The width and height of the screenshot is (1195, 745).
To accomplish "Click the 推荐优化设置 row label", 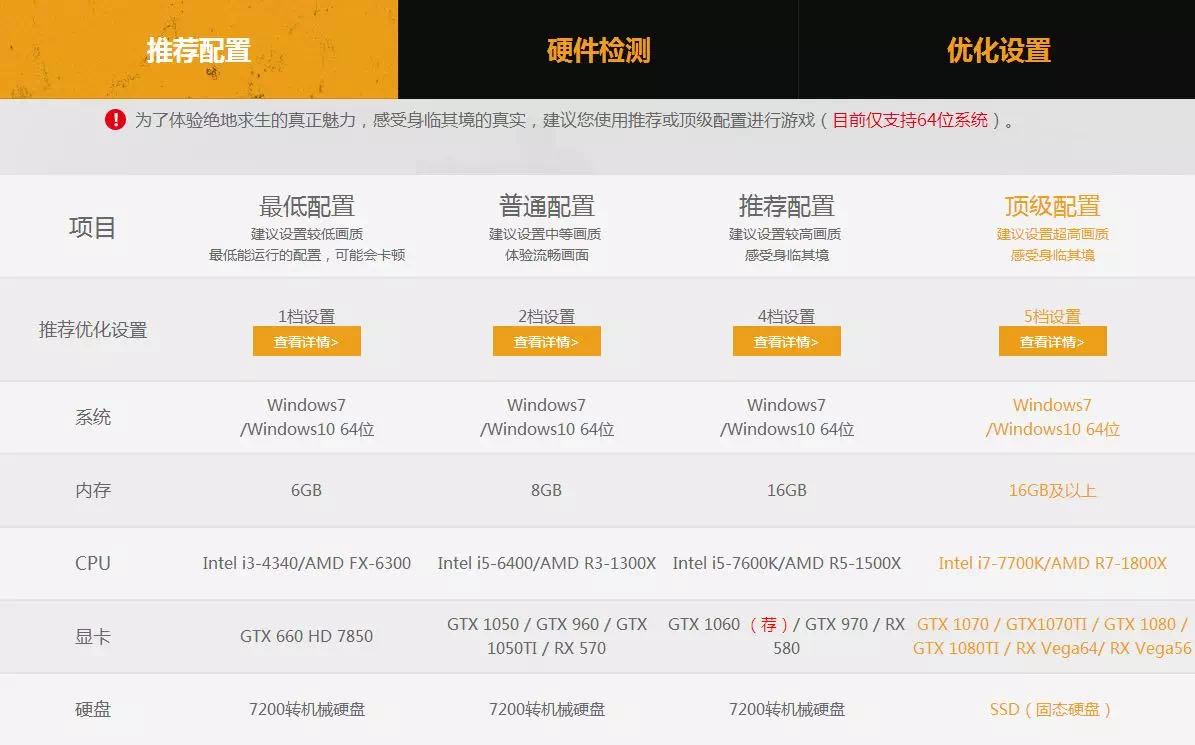I will 93,330.
